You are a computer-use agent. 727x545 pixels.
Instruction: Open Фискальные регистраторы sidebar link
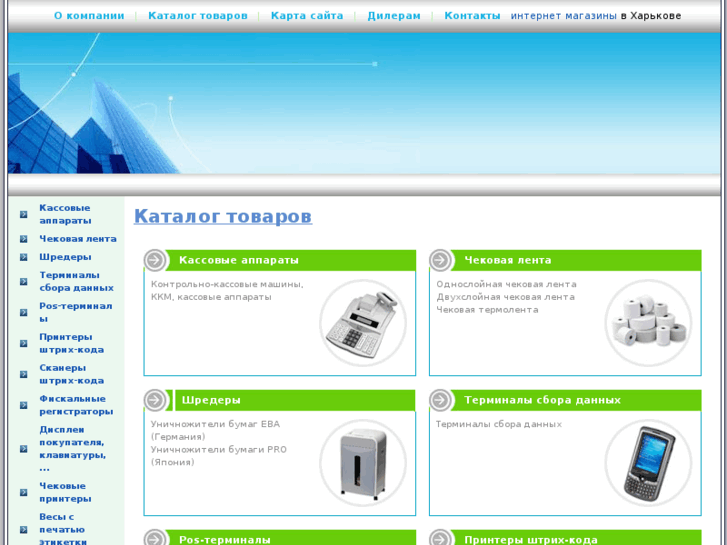(77, 405)
